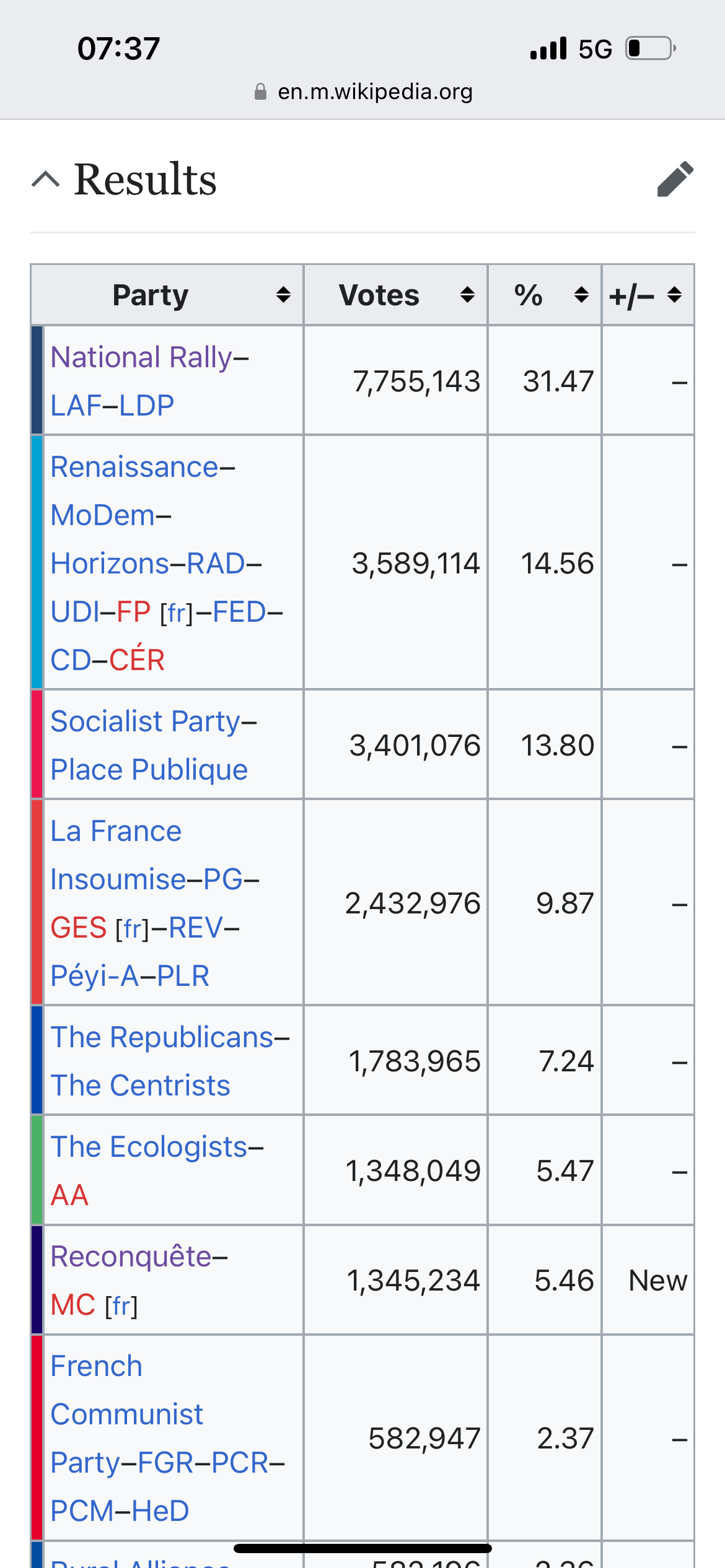Open the Reconquête link
The width and height of the screenshot is (725, 1568).
pos(131,1257)
